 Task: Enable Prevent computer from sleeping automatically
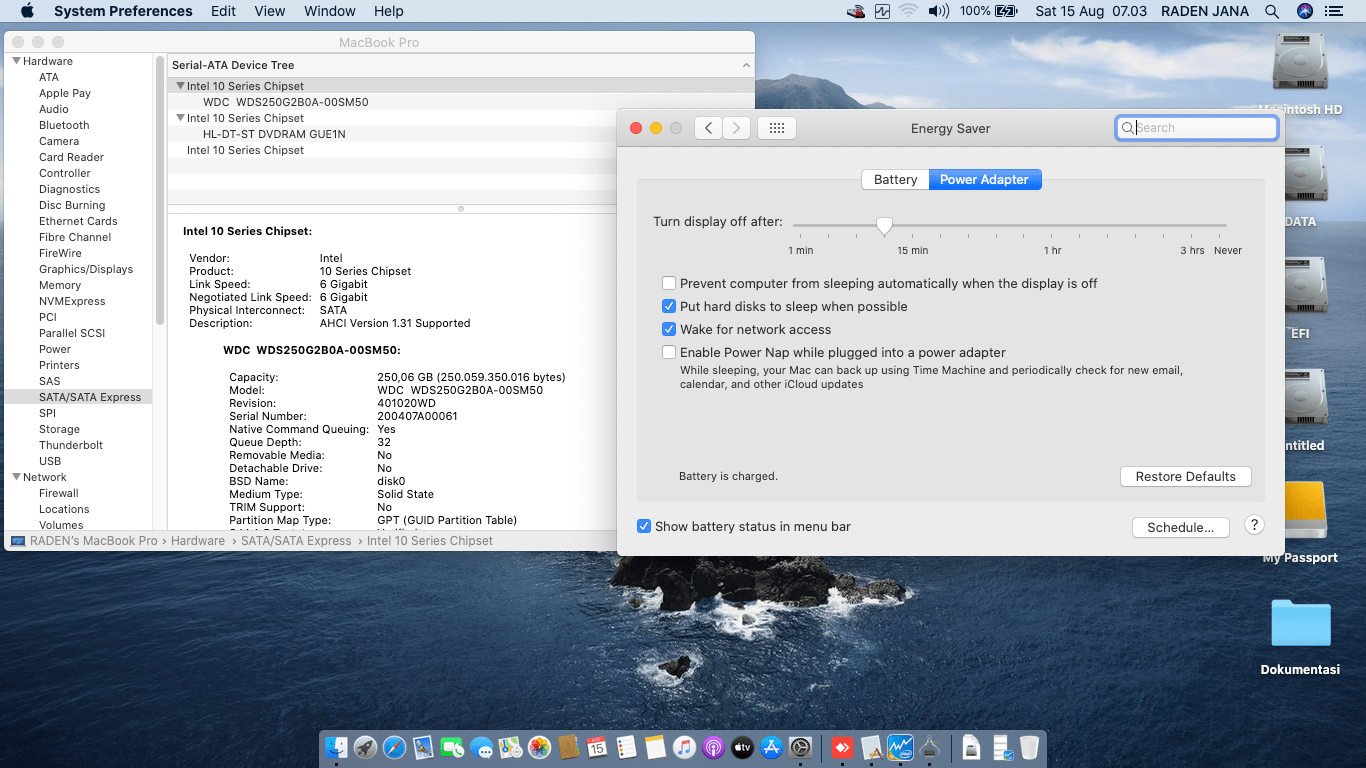pos(669,284)
